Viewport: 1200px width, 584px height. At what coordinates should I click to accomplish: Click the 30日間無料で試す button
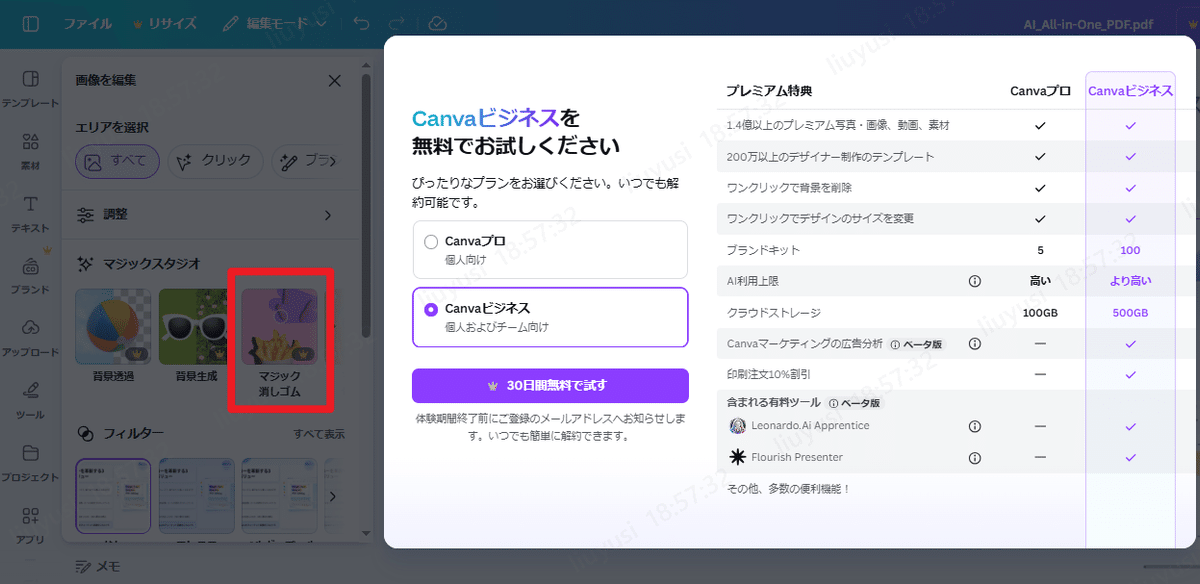coord(550,386)
